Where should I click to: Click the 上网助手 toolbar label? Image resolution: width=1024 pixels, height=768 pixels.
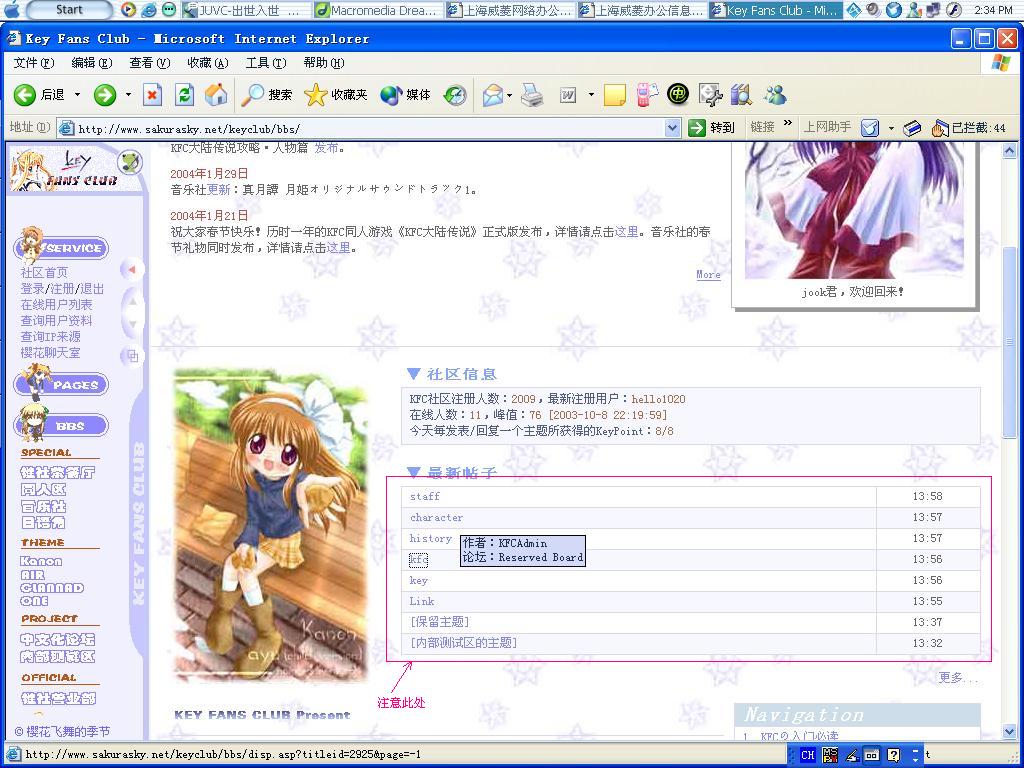tap(827, 127)
